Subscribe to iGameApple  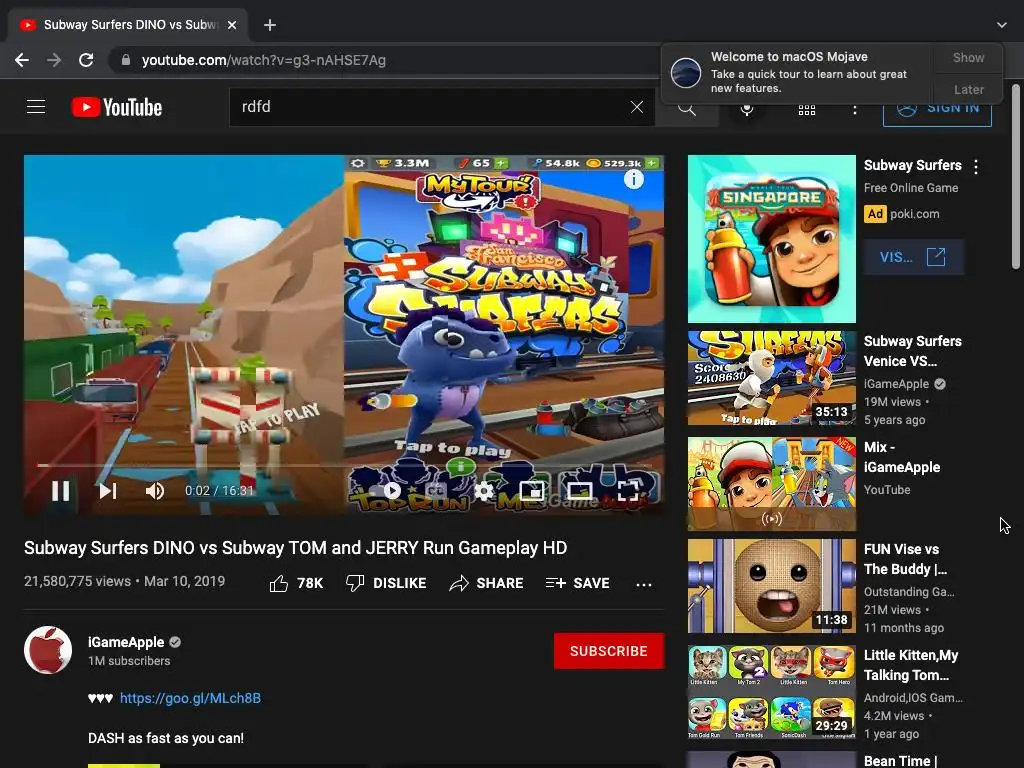coord(609,651)
